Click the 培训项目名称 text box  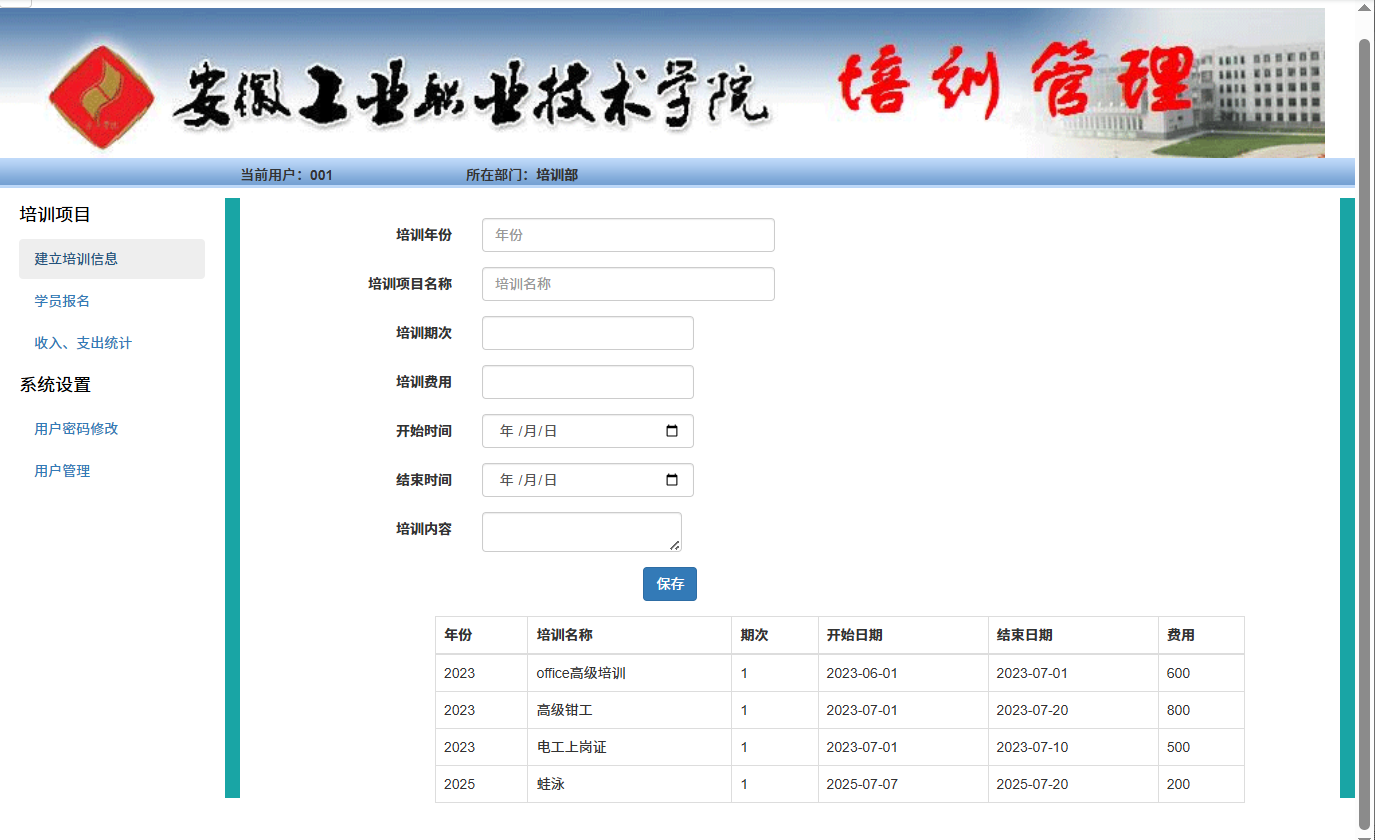(x=628, y=284)
